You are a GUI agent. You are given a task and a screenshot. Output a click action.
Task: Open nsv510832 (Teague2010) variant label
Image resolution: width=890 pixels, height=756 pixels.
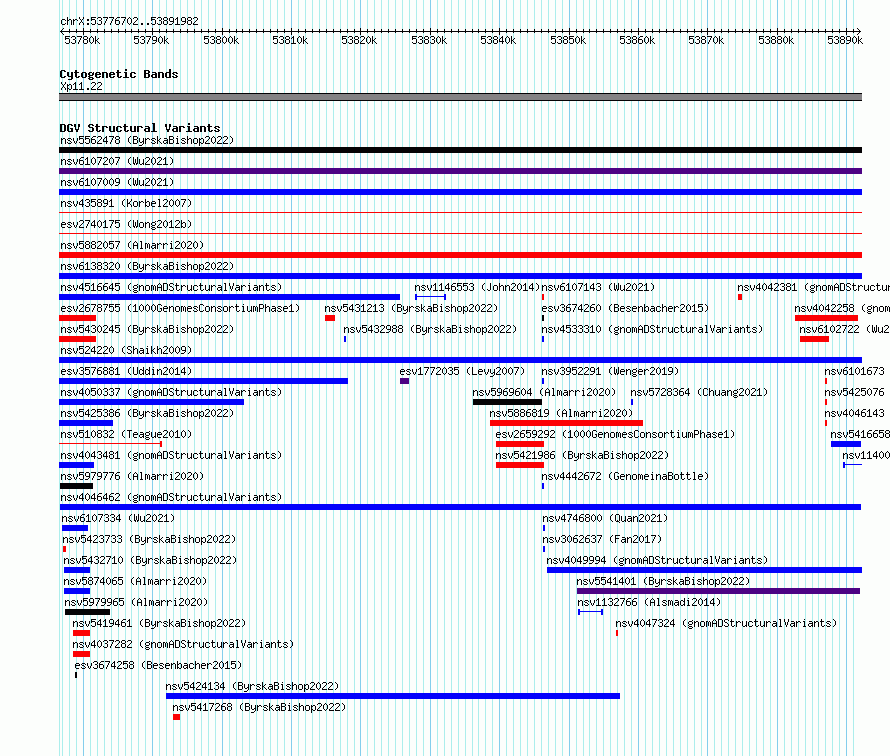[x=126, y=434]
